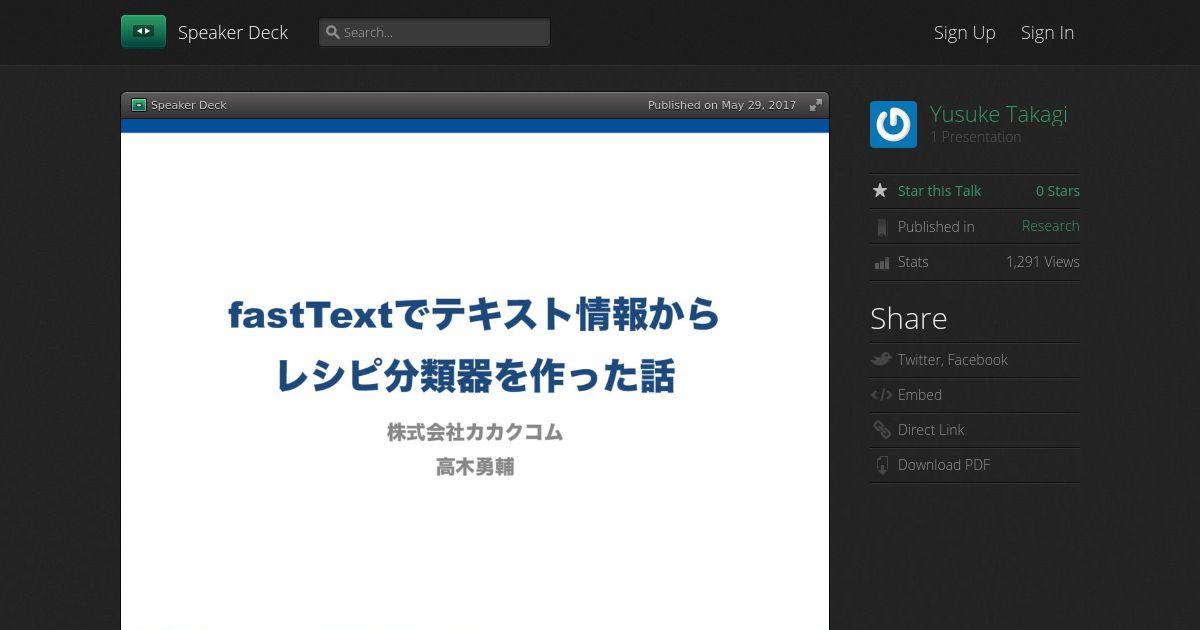1200x630 pixels.
Task: Click Speaker Deck label in player header
Action: pos(189,105)
